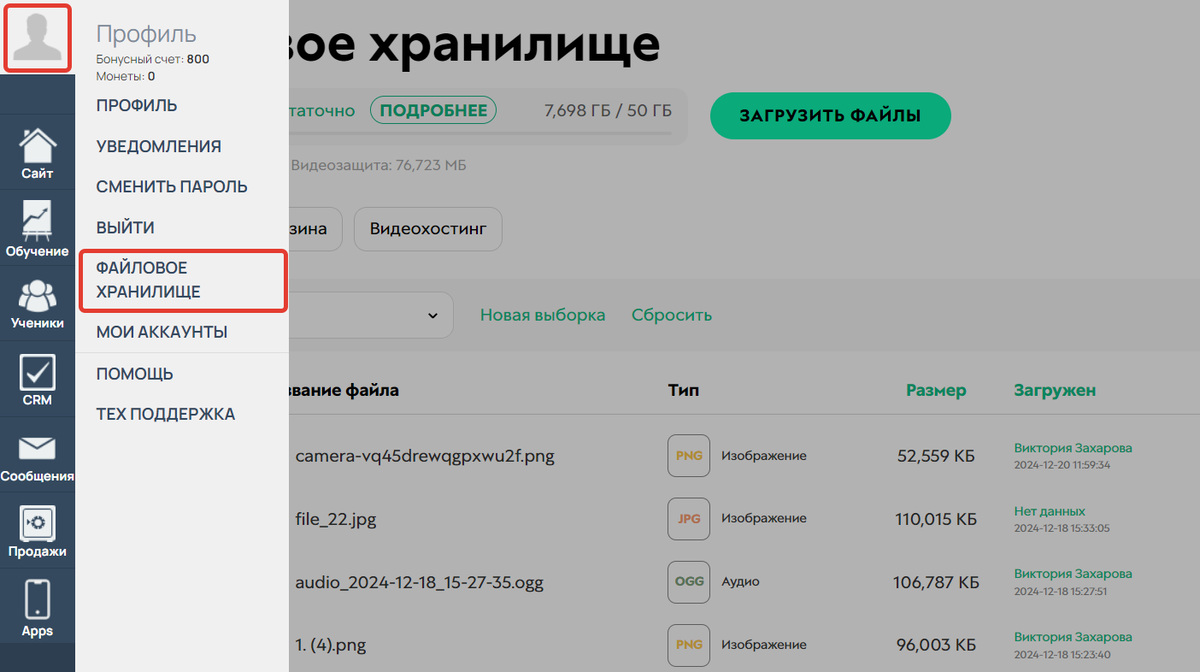The image size is (1200, 672).
Task: Click the profile avatar at the top
Action: coord(37,37)
